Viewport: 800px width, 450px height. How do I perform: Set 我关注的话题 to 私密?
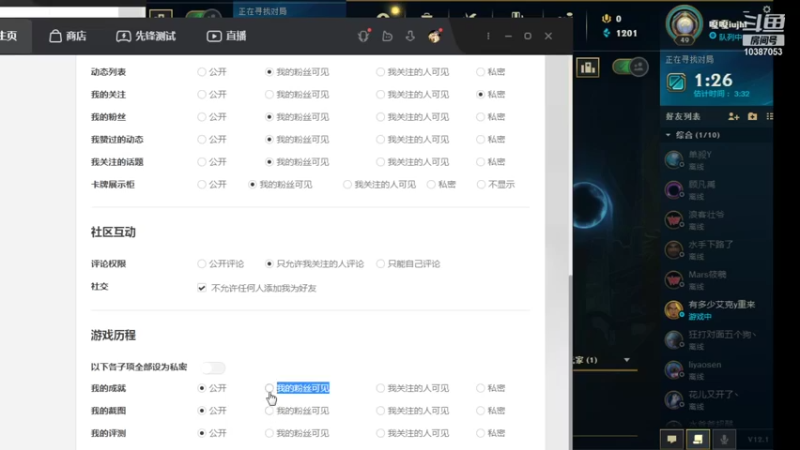coord(480,162)
